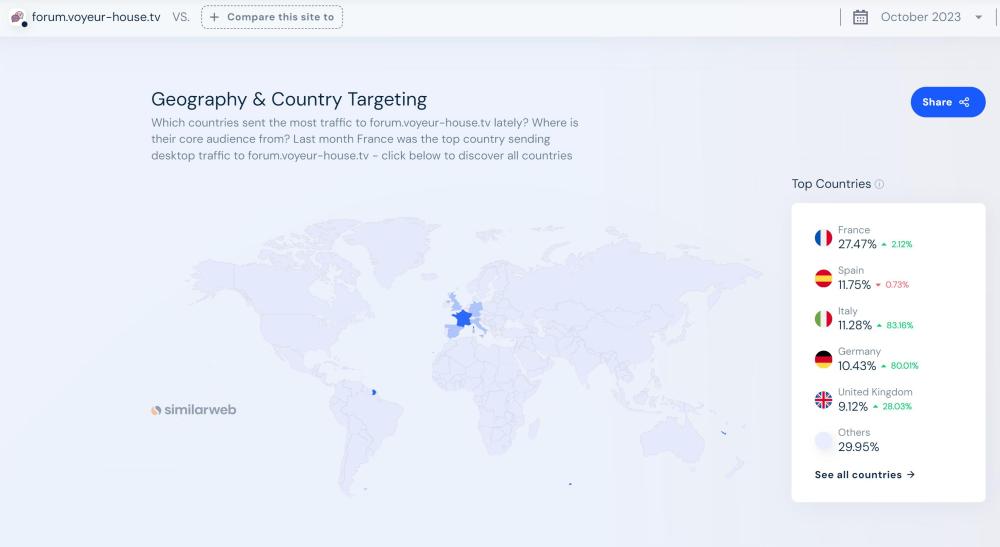Open the See all countries link
1000x547 pixels.
(864, 475)
